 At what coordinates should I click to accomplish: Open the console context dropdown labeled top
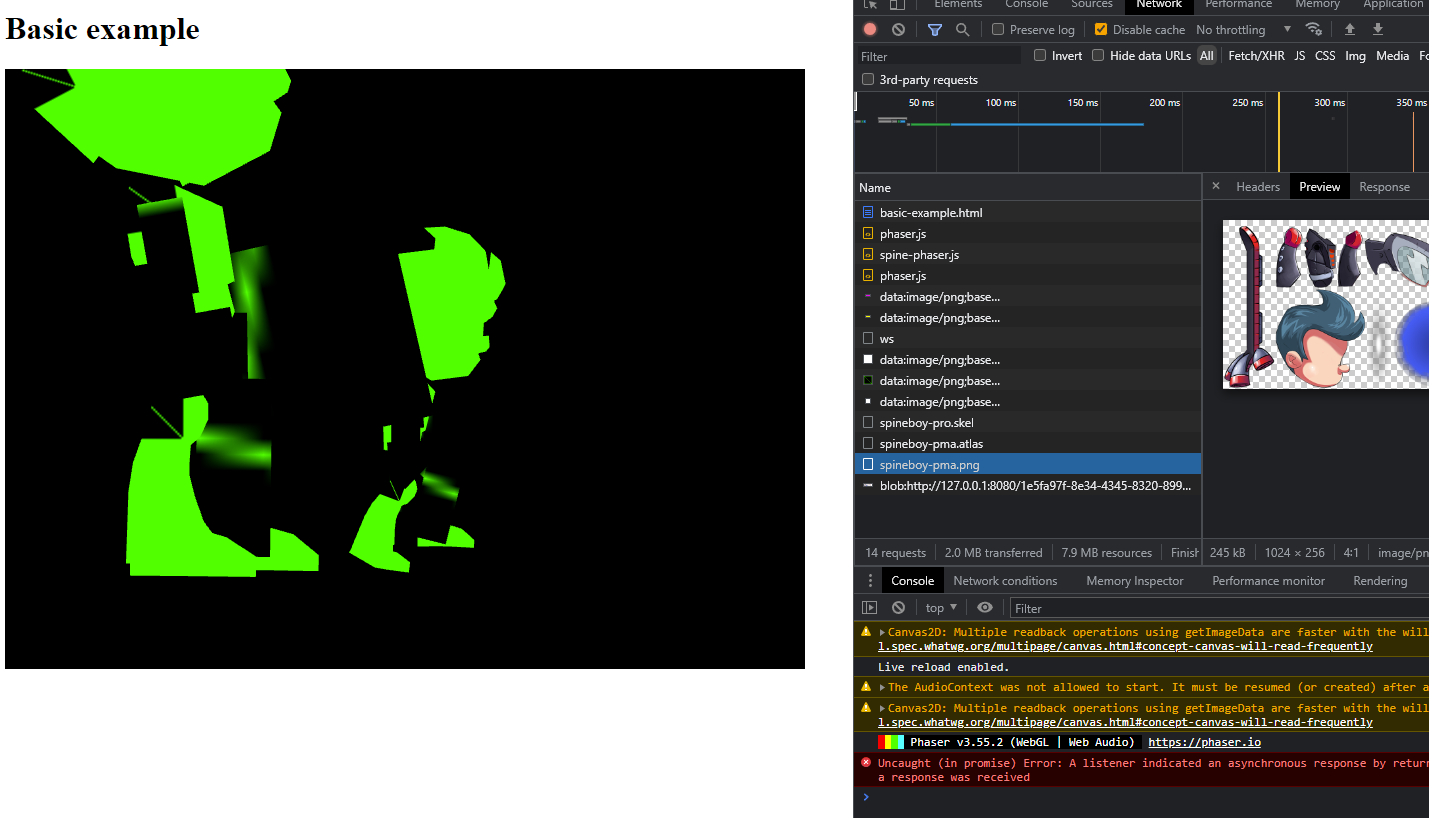[940, 607]
